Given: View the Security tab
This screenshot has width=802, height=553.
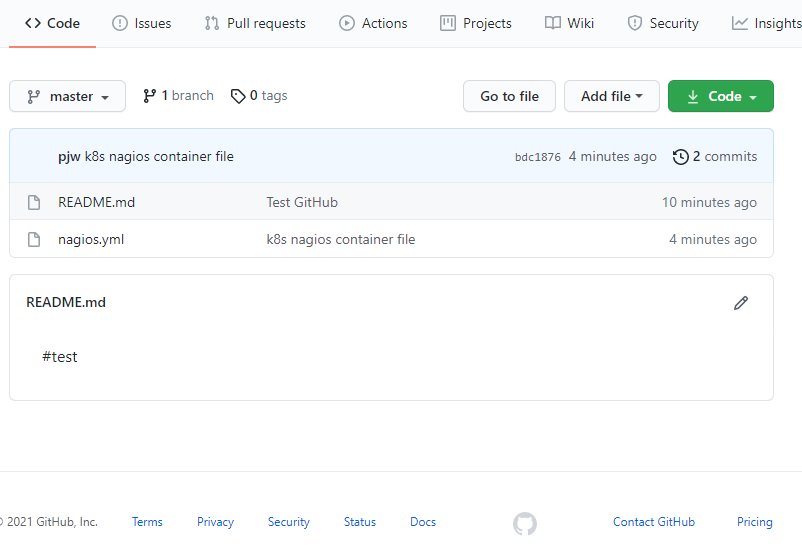Looking at the screenshot, I should (x=663, y=24).
